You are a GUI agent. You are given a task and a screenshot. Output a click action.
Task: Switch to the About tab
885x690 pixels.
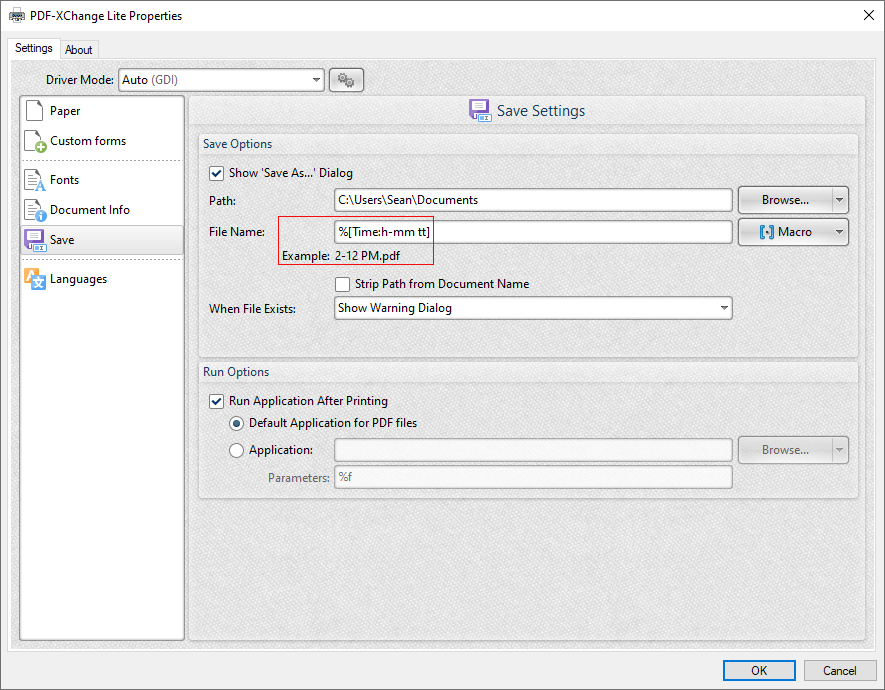click(79, 49)
